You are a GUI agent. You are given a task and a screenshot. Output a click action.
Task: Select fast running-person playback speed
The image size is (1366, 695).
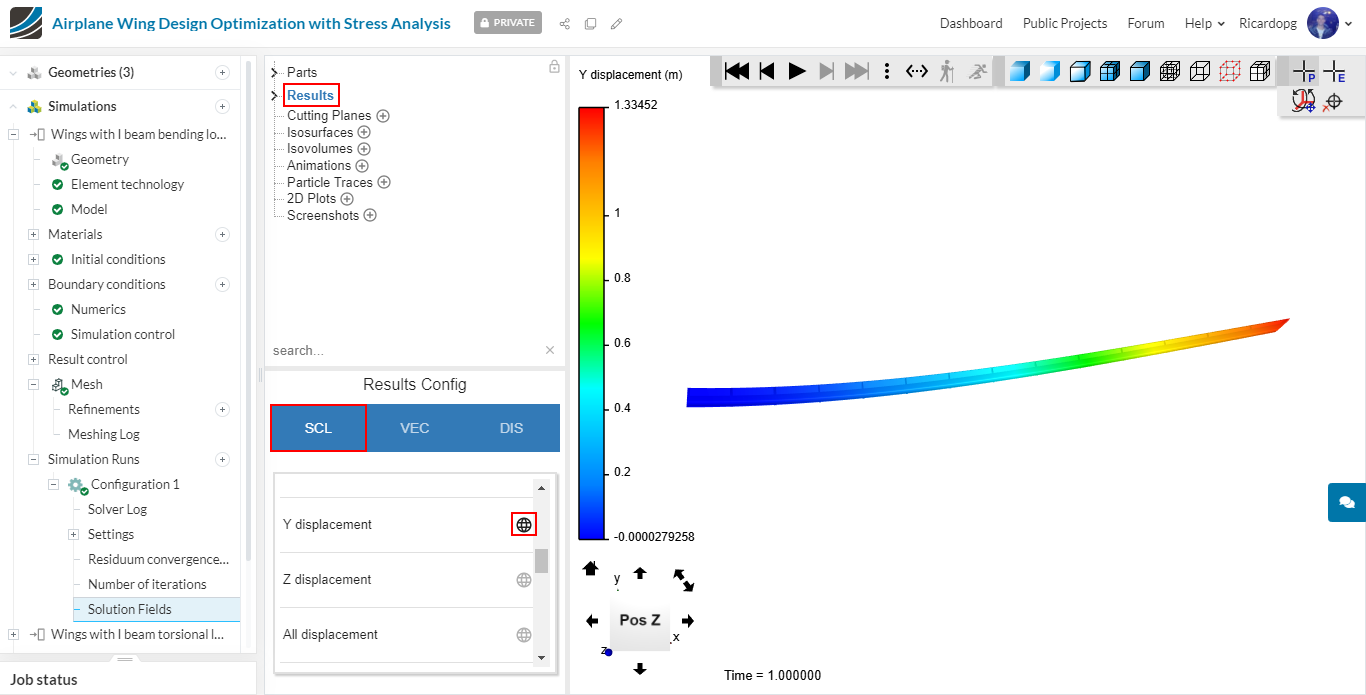coord(978,71)
